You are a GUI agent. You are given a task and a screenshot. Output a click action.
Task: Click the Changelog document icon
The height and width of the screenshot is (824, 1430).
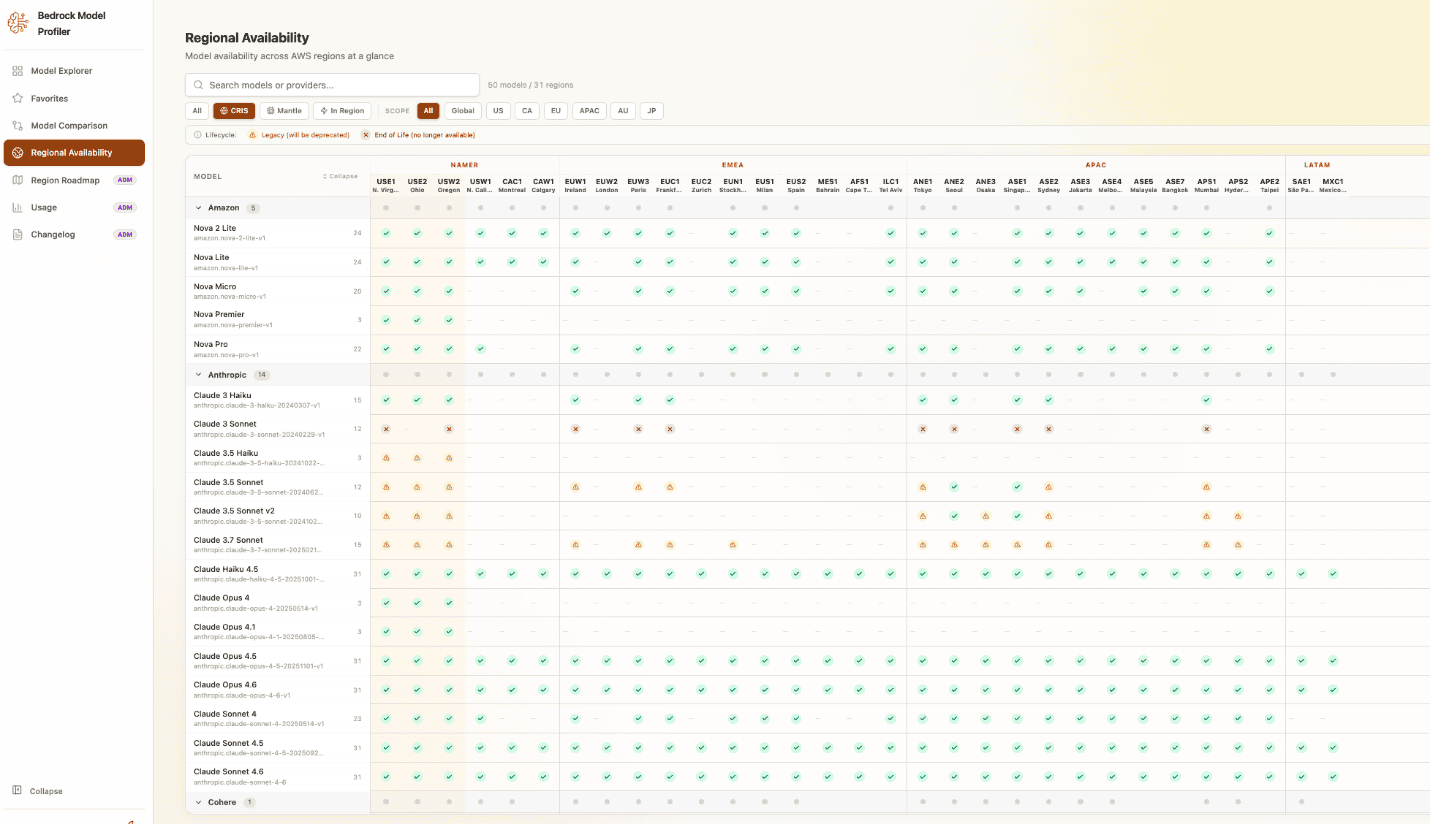(x=17, y=234)
